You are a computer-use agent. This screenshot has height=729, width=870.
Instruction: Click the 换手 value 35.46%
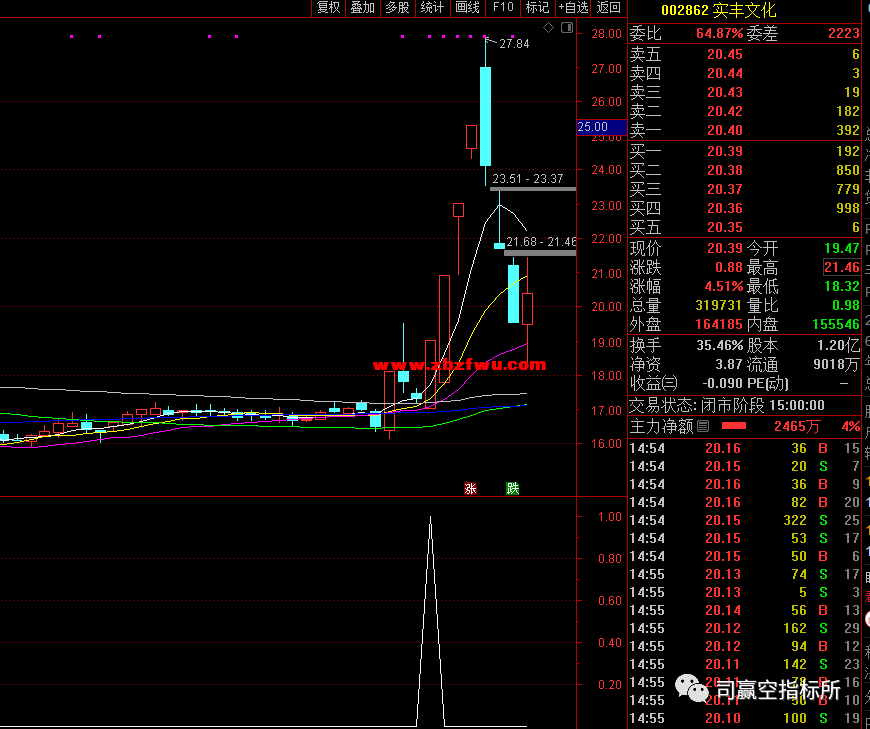pos(720,346)
